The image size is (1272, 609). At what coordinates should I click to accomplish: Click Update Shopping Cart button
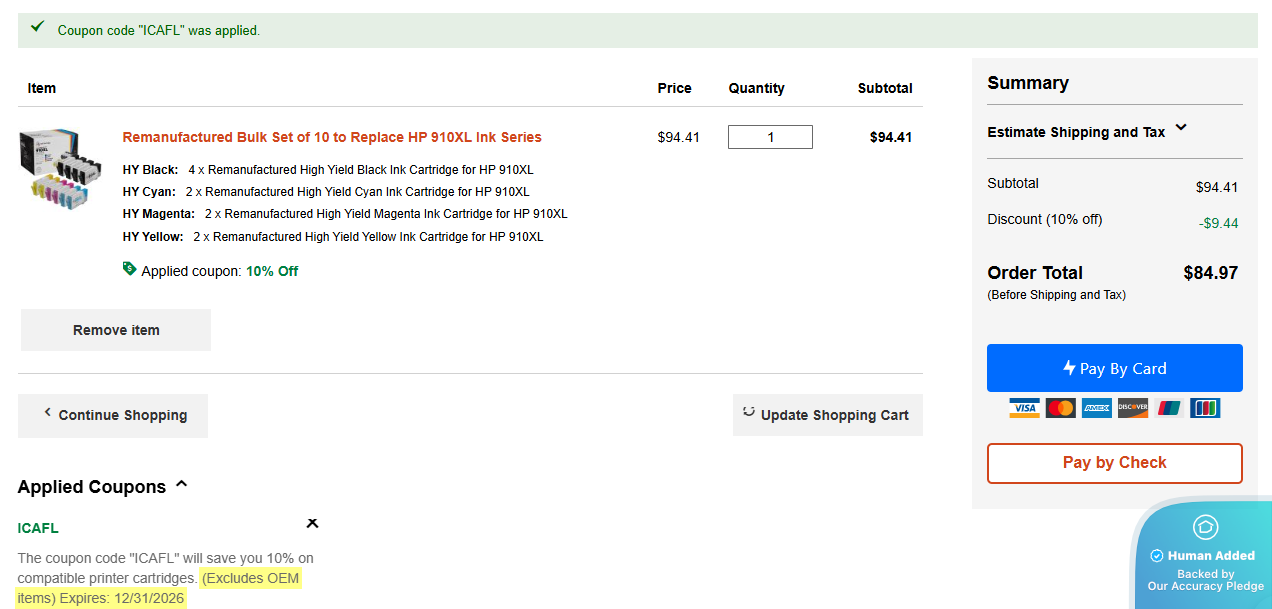827,415
